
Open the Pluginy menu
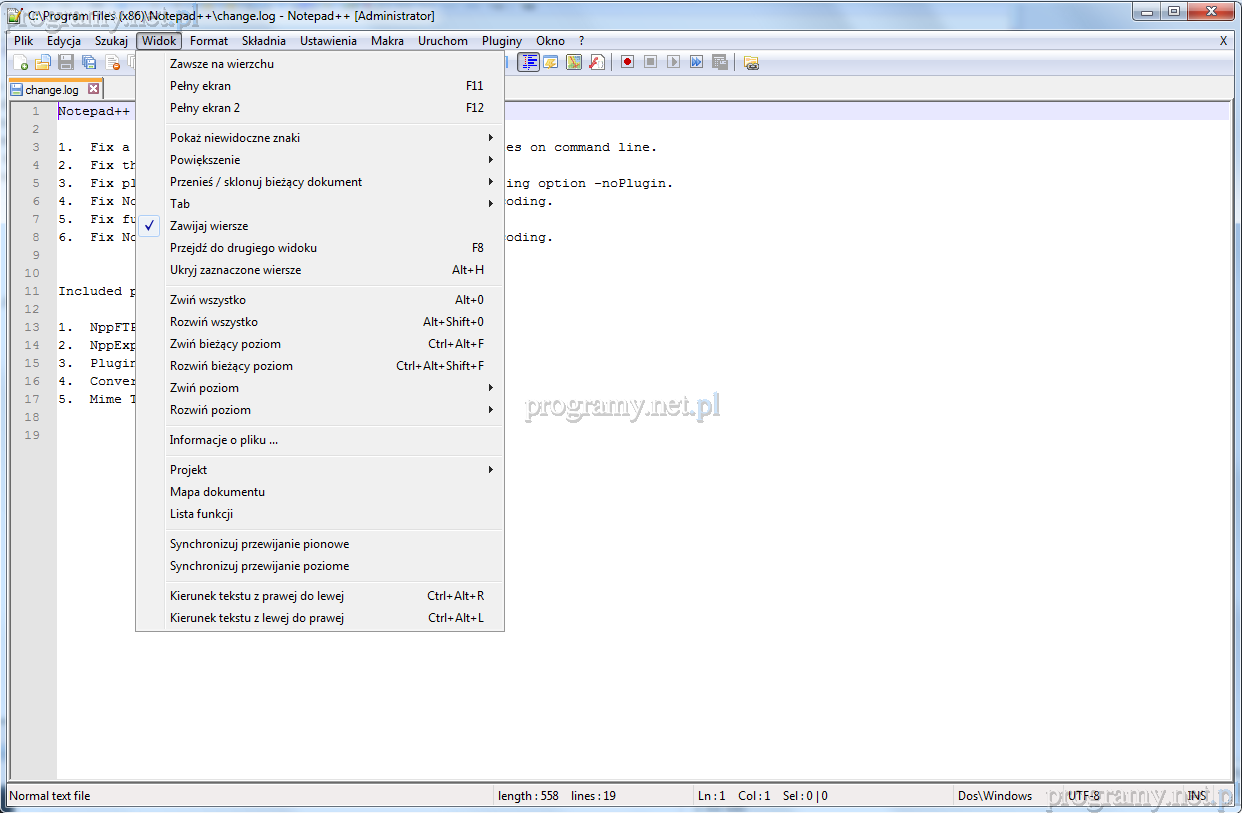pos(501,41)
